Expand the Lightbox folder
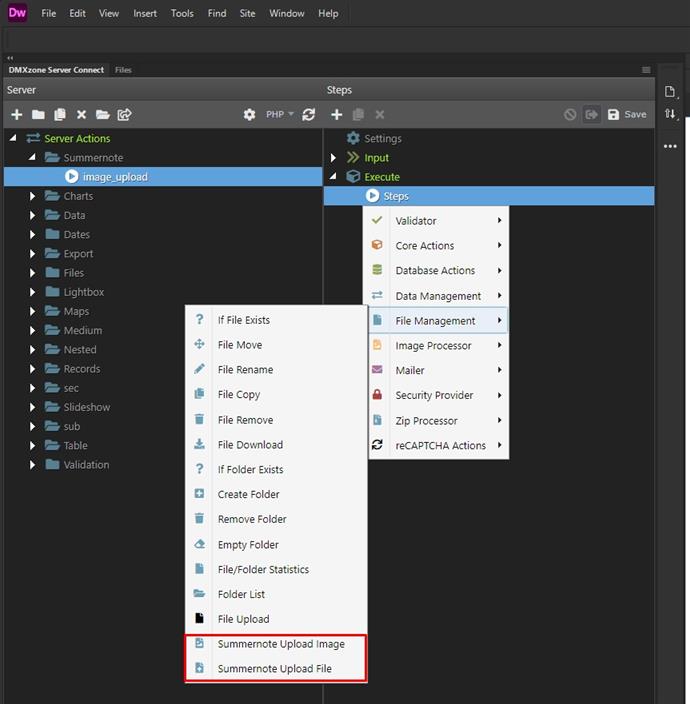The height and width of the screenshot is (704, 690). point(32,292)
